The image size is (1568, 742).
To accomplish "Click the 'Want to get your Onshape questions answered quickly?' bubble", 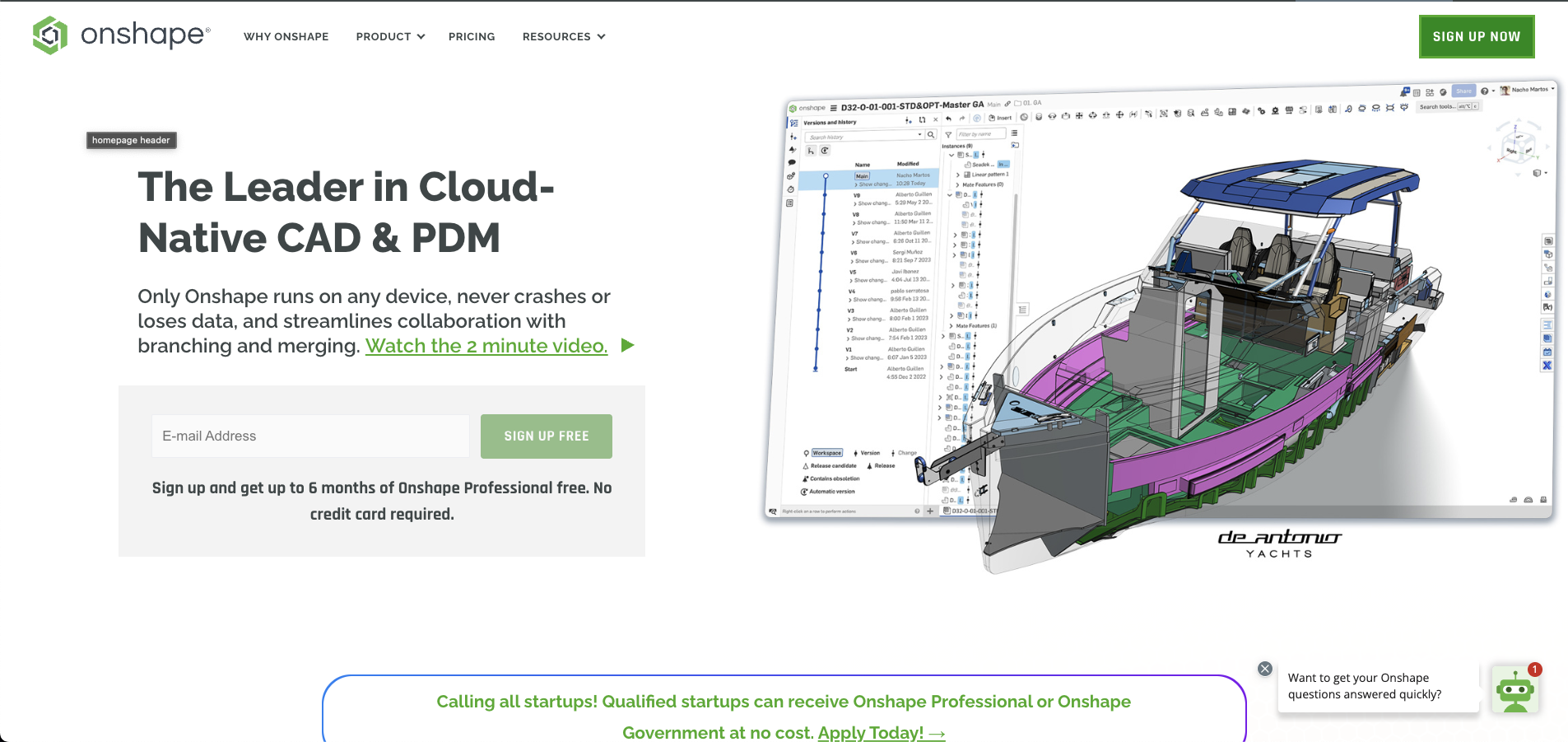I will (1378, 686).
